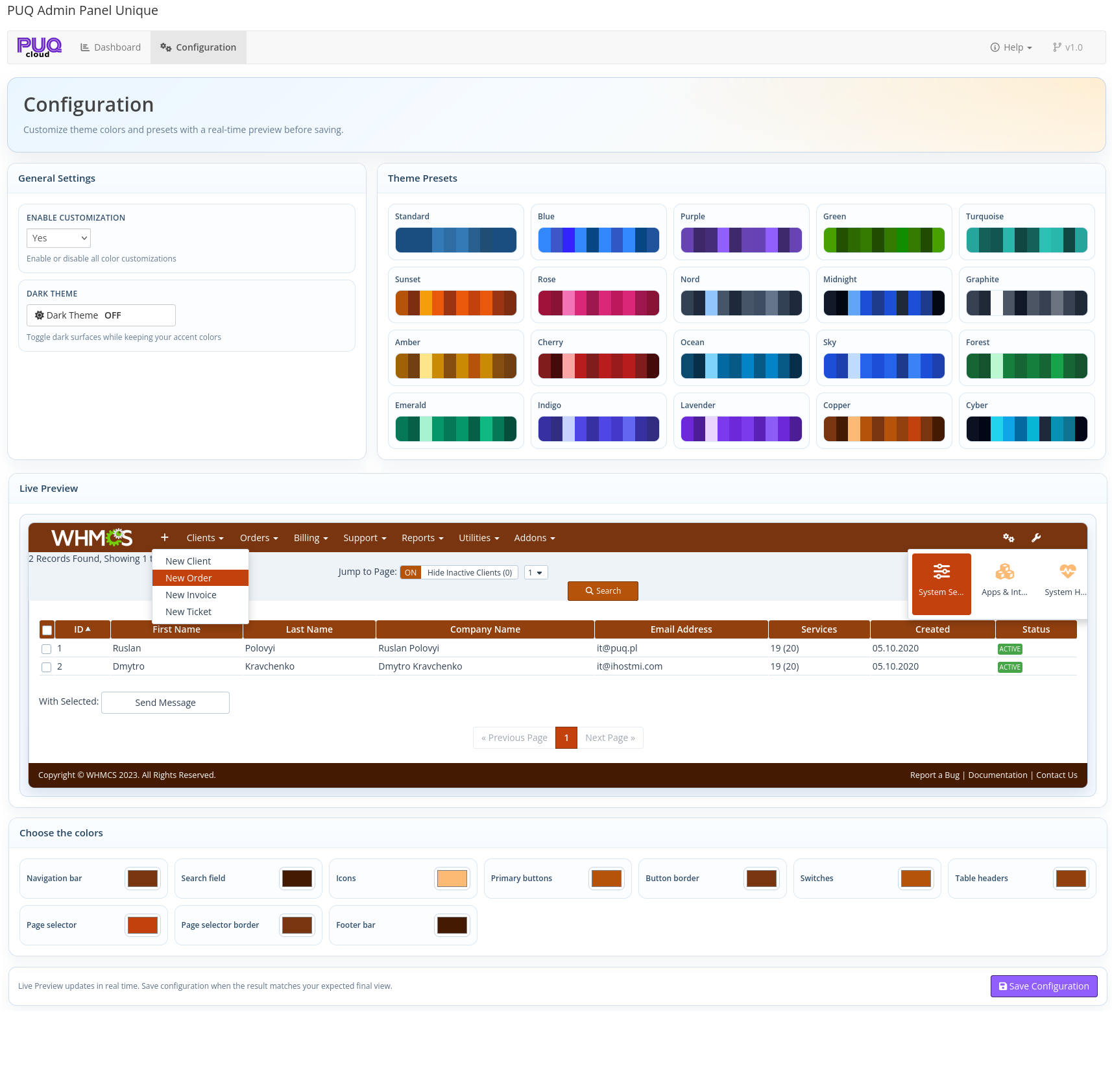Viewport: 1112px width, 1092px height.
Task: Open the Documentation link in the footer
Action: pos(997,774)
